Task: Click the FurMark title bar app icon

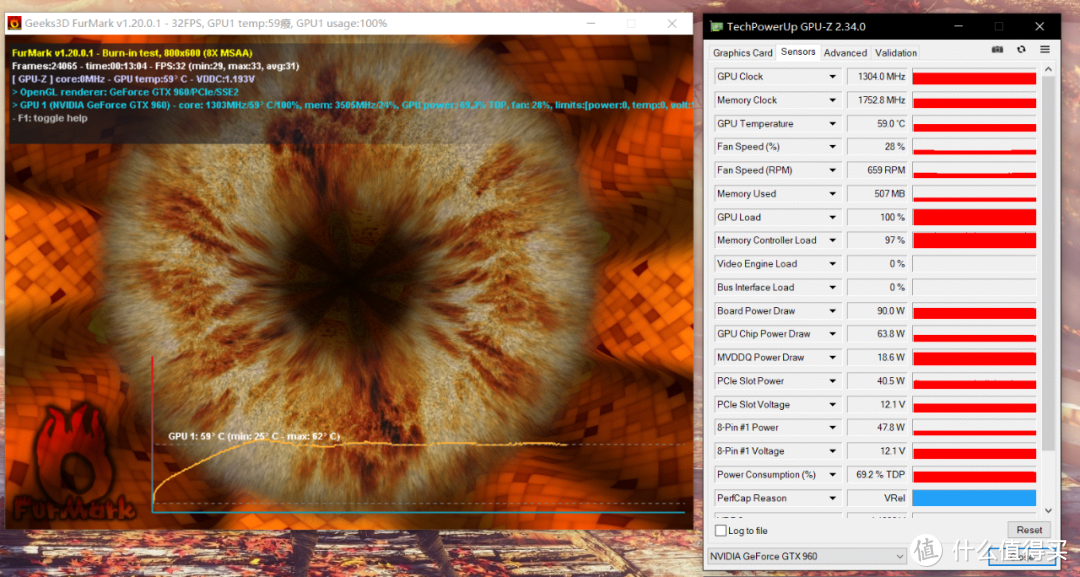Action: pyautogui.click(x=15, y=22)
